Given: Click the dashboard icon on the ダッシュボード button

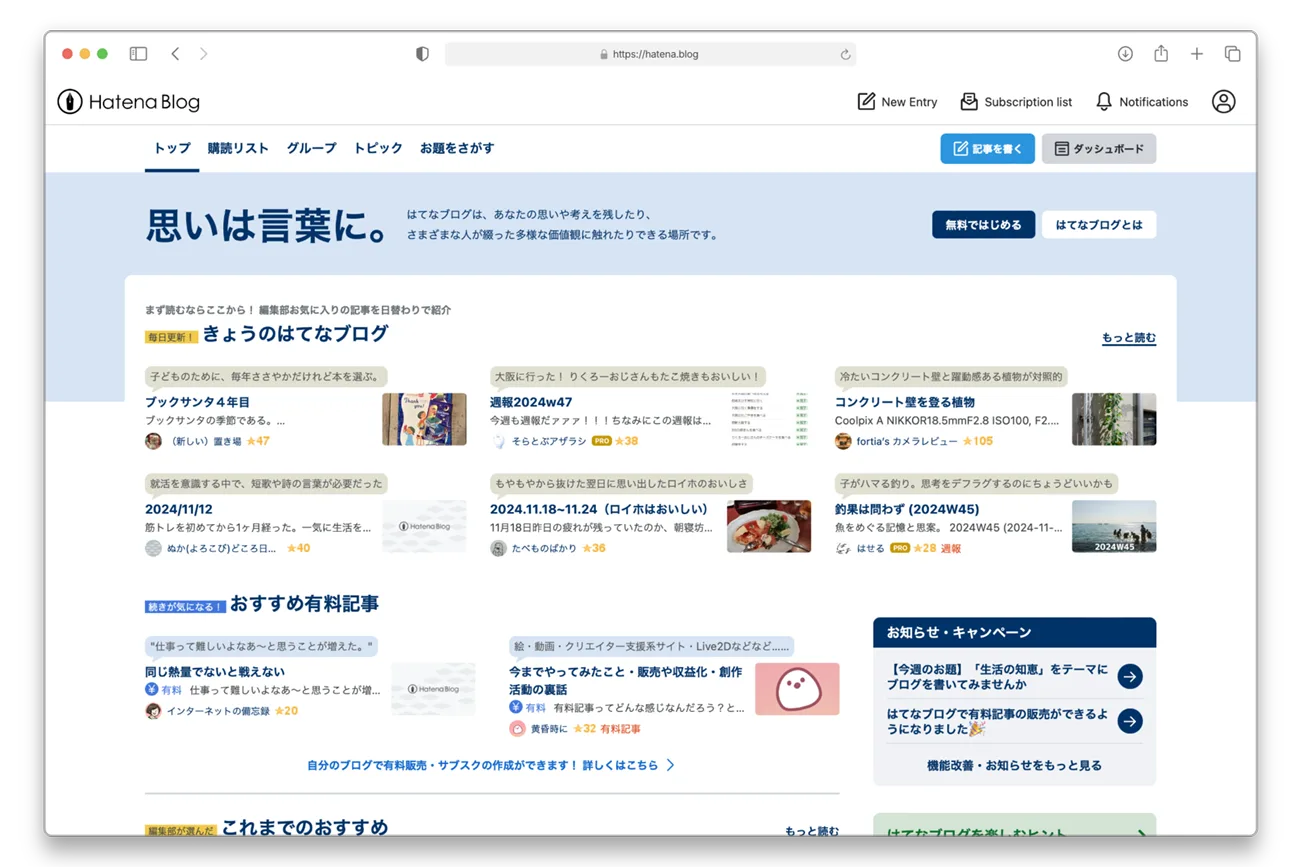Looking at the screenshot, I should pos(1062,147).
